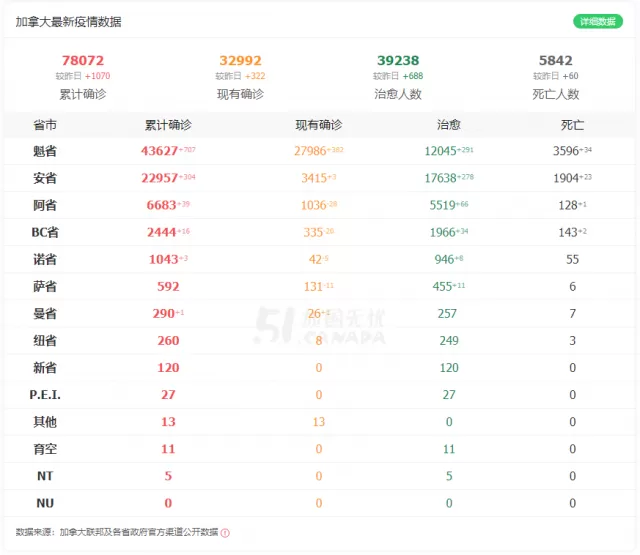This screenshot has height=555, width=640.
Task: Select the NT row label
Action: (x=45, y=476)
